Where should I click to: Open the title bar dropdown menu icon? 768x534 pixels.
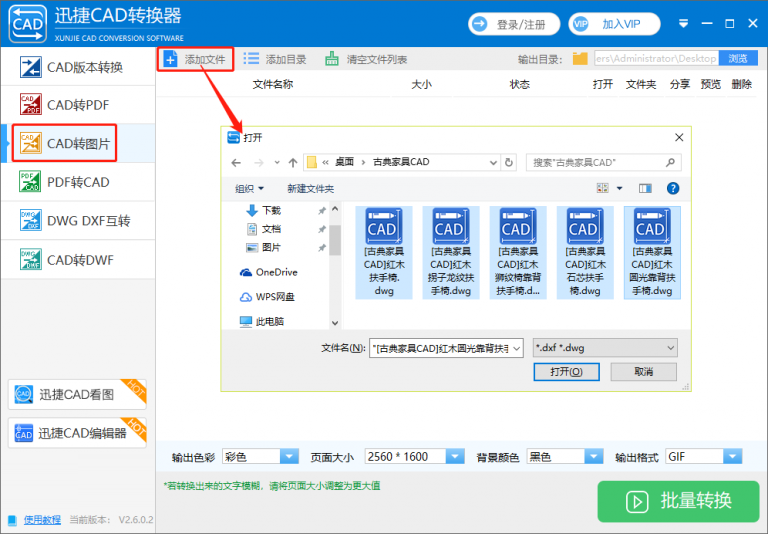(x=683, y=24)
